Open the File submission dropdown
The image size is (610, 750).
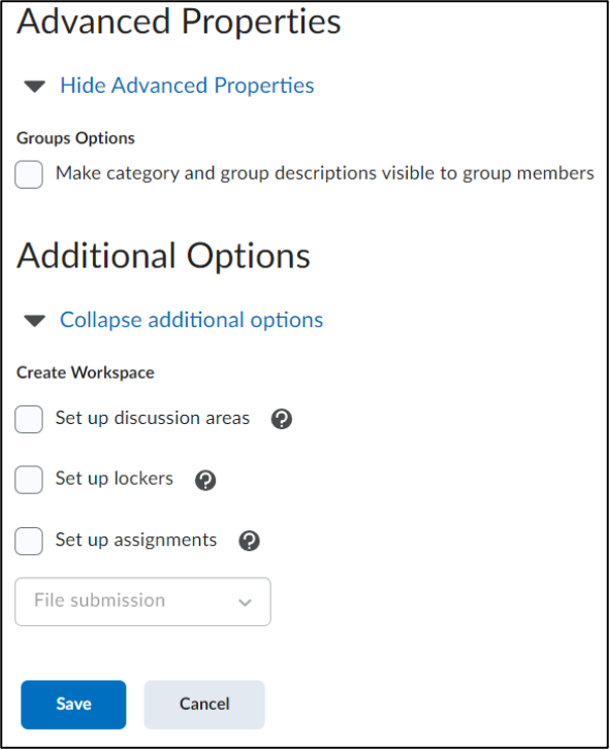143,602
